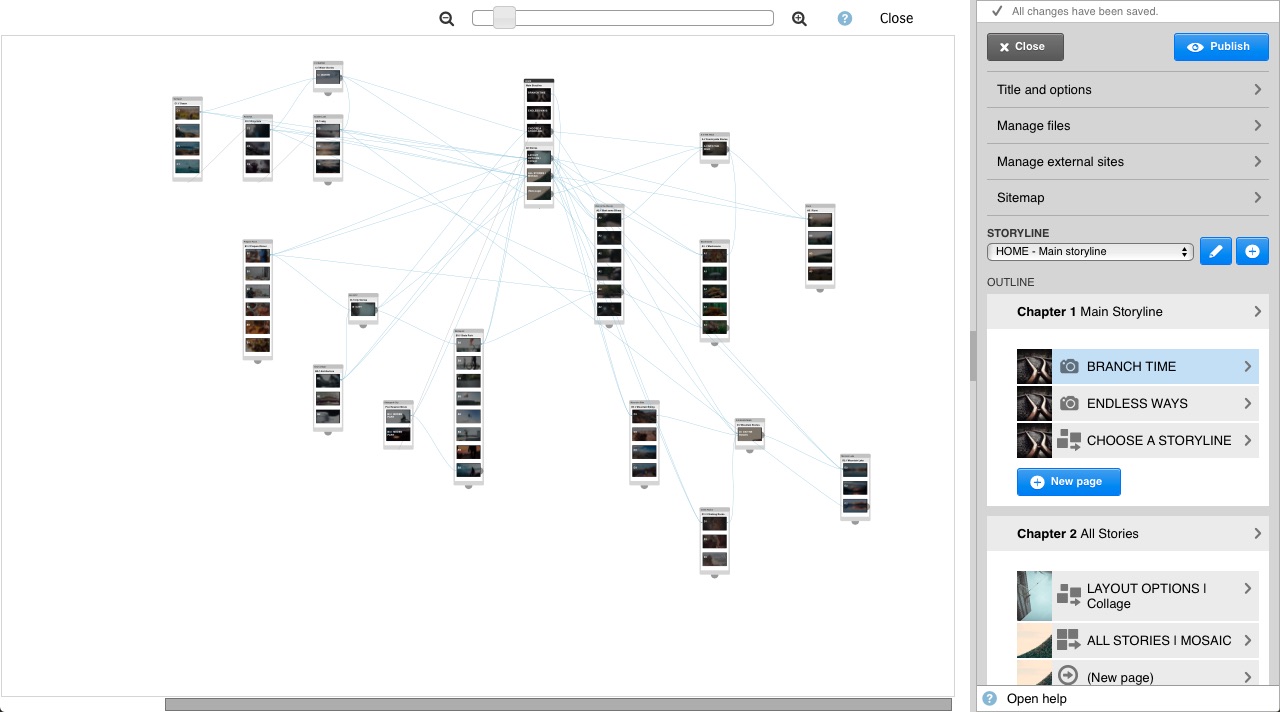The width and height of the screenshot is (1280, 712).
Task: Click the plus add storyline icon
Action: (x=1252, y=251)
